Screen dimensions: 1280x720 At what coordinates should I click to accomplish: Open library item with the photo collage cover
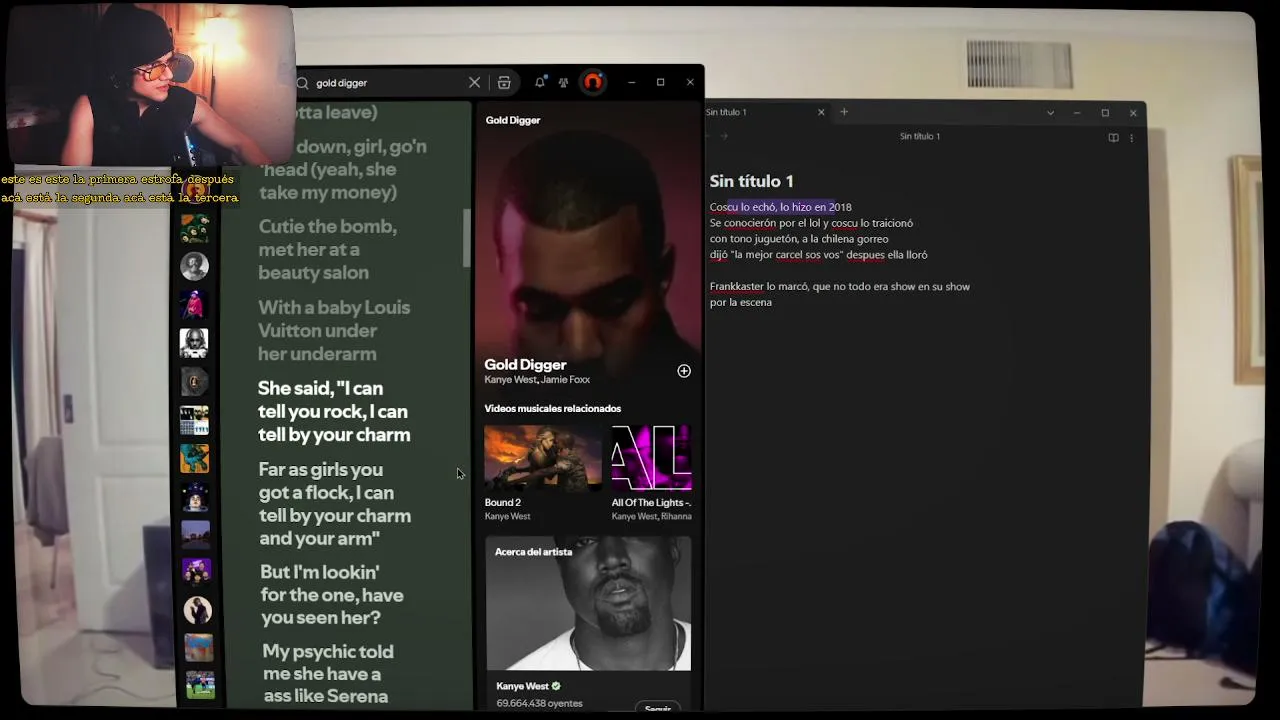(195, 420)
